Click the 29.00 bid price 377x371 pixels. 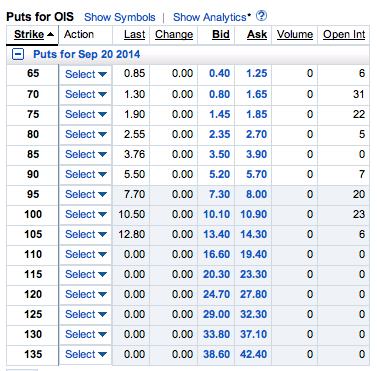point(217,314)
